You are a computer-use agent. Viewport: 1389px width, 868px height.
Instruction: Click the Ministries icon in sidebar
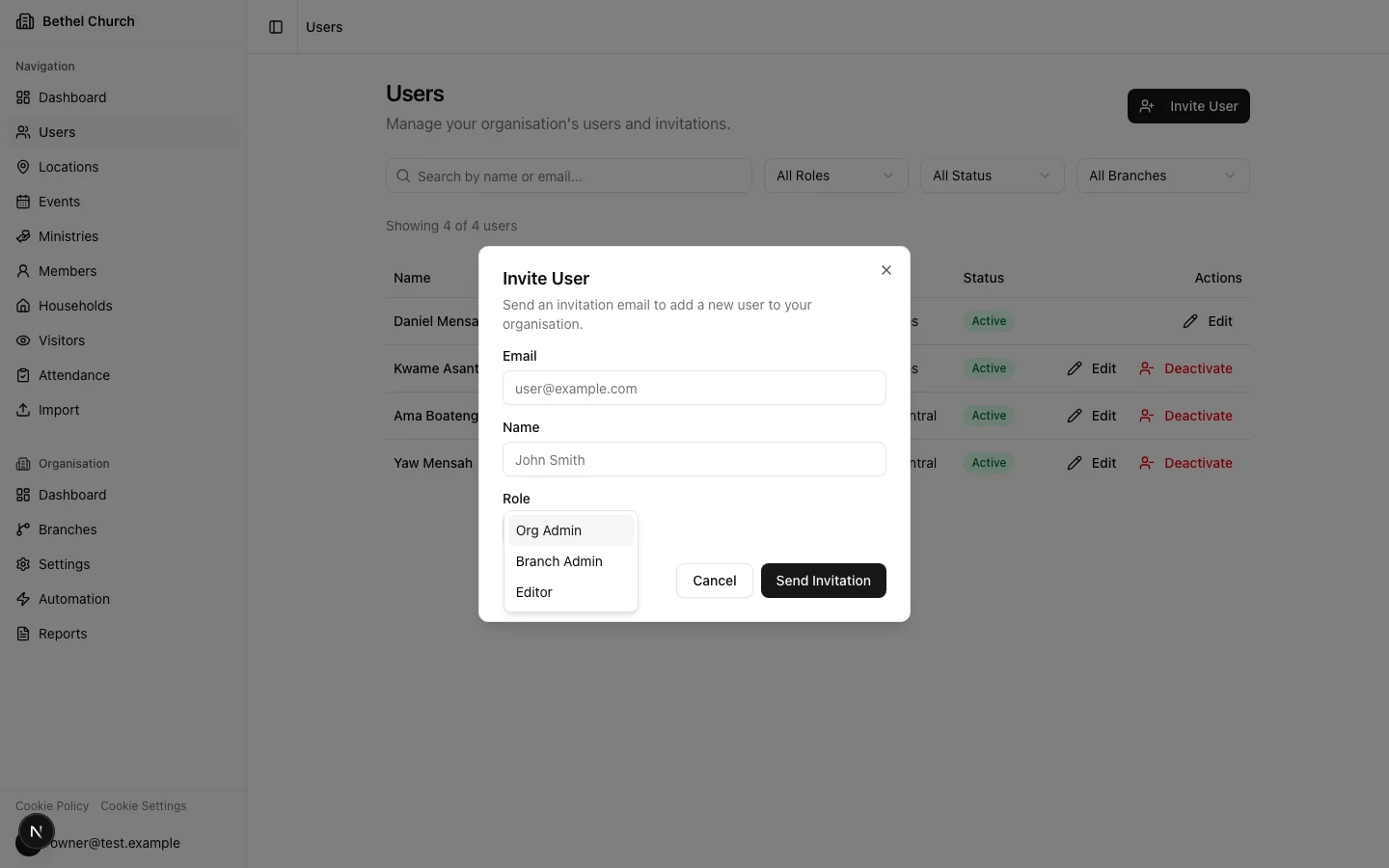pos(23,236)
